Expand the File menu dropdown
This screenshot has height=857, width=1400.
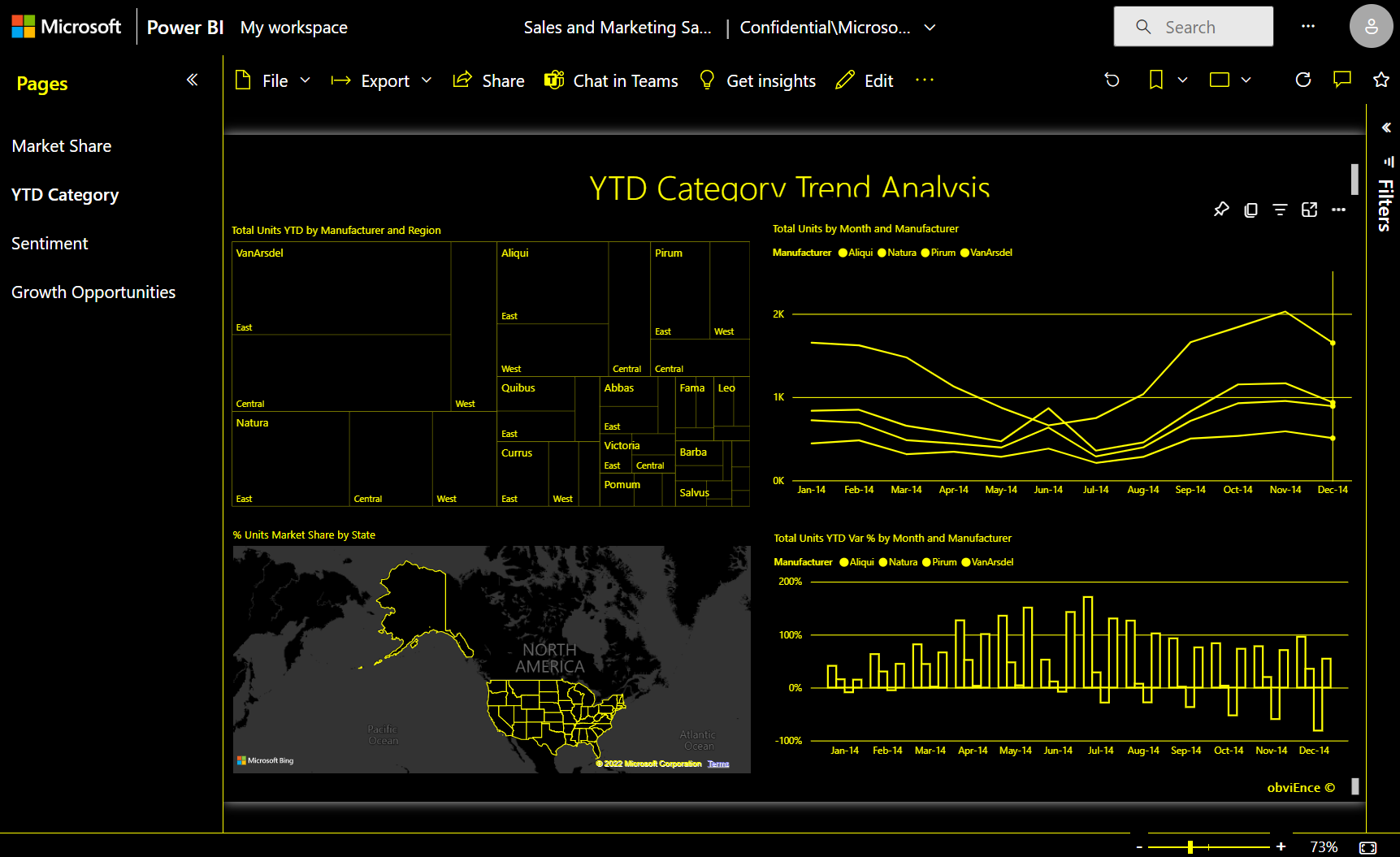tap(306, 80)
